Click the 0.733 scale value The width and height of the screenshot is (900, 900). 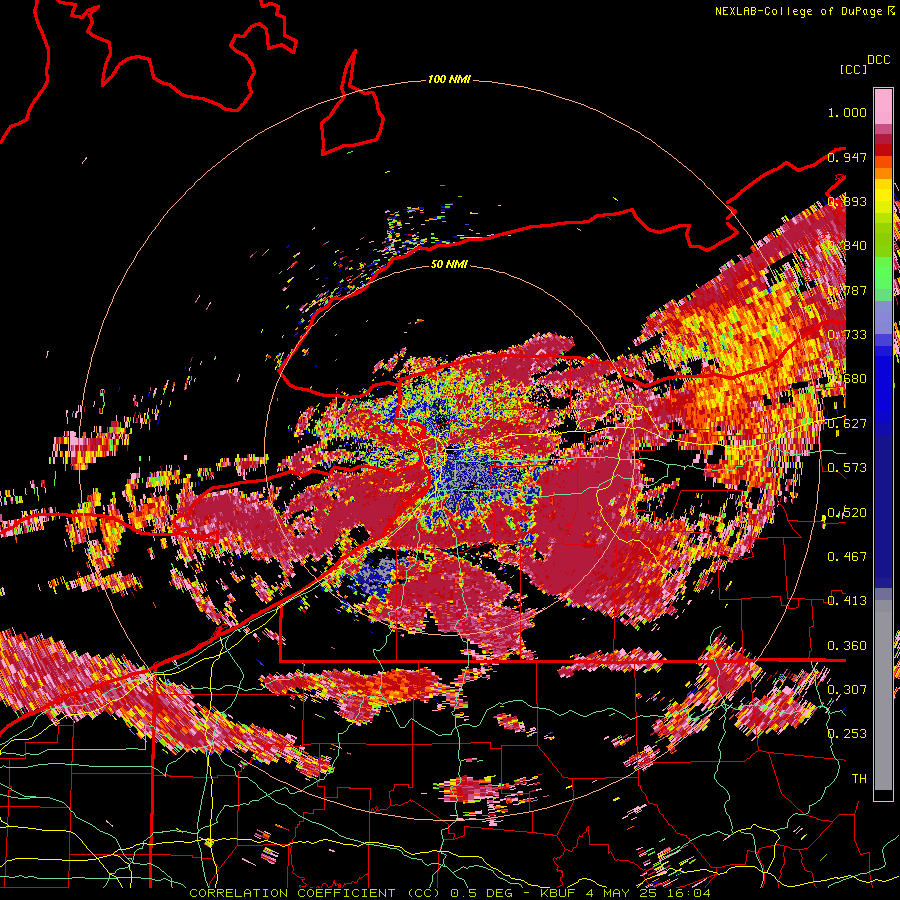847,335
